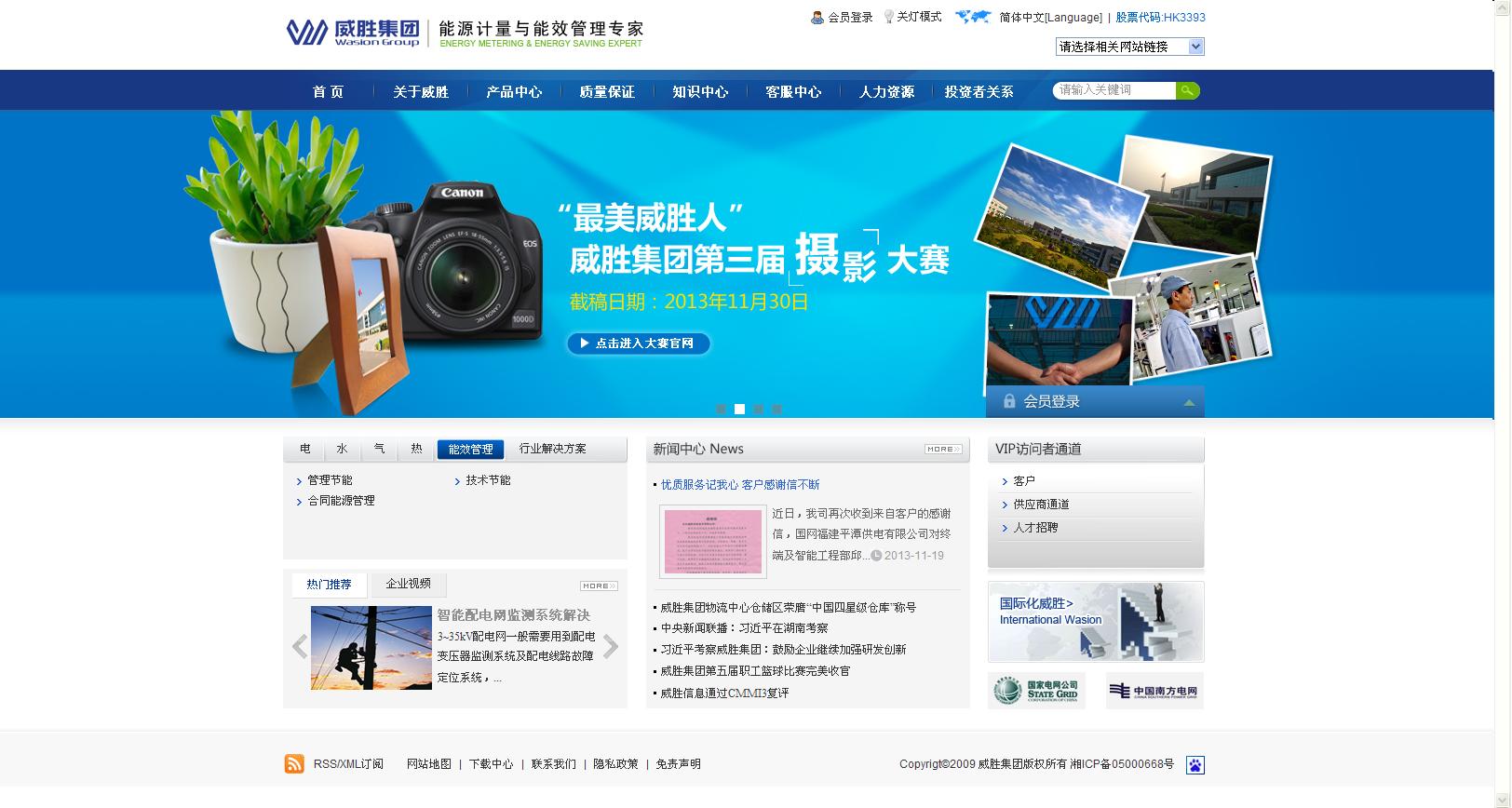Screen dimensions: 1512x808
Task: Click the left carousel arrow in recommendations
Action: (x=300, y=646)
